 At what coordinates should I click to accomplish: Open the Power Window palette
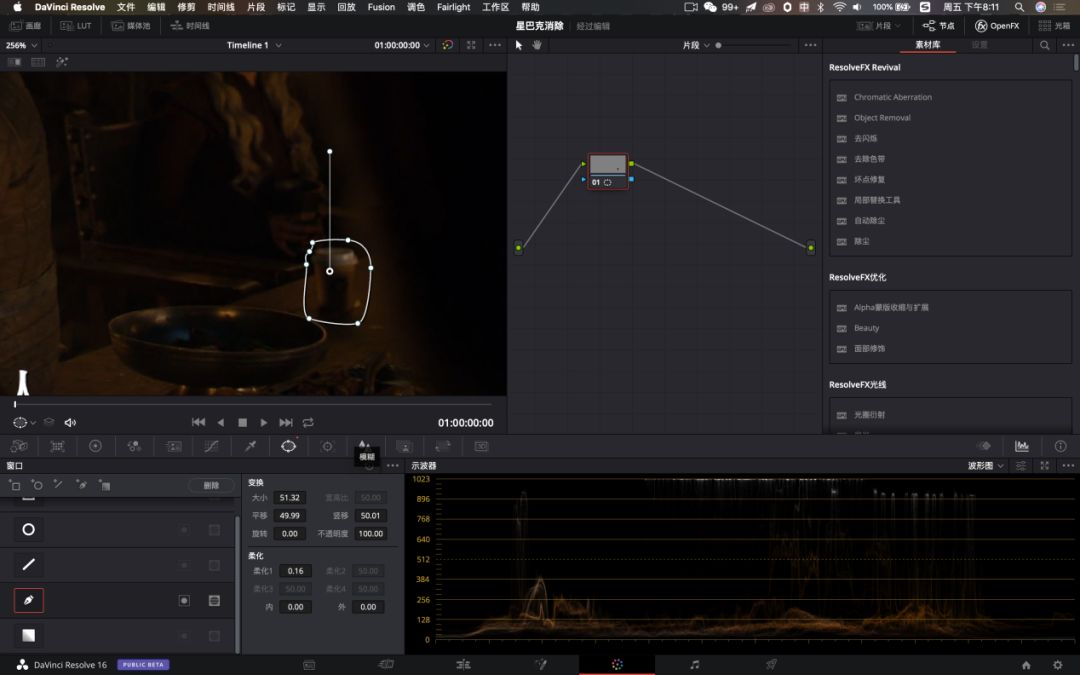point(289,446)
